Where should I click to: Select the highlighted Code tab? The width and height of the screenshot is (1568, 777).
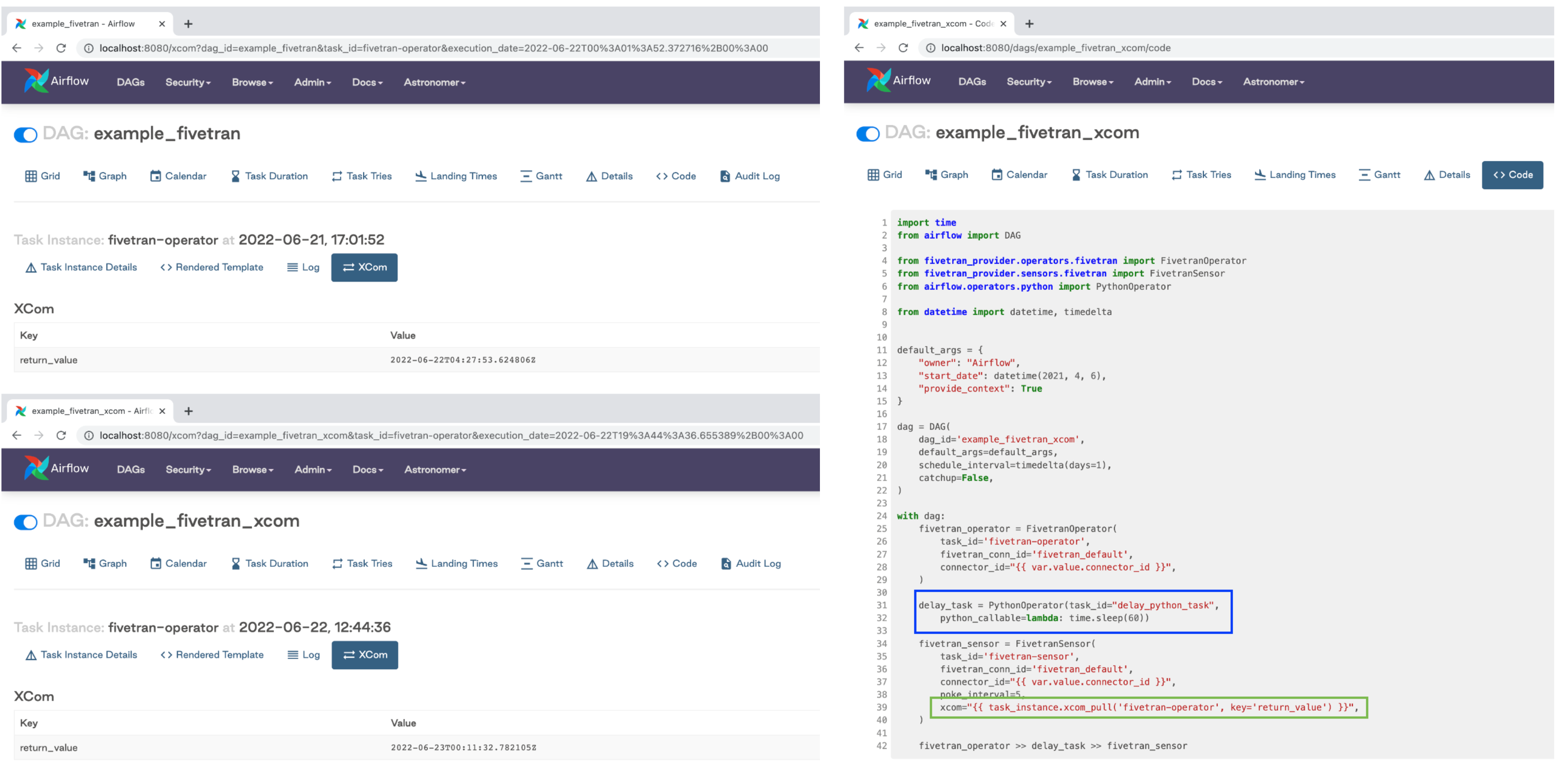1512,175
